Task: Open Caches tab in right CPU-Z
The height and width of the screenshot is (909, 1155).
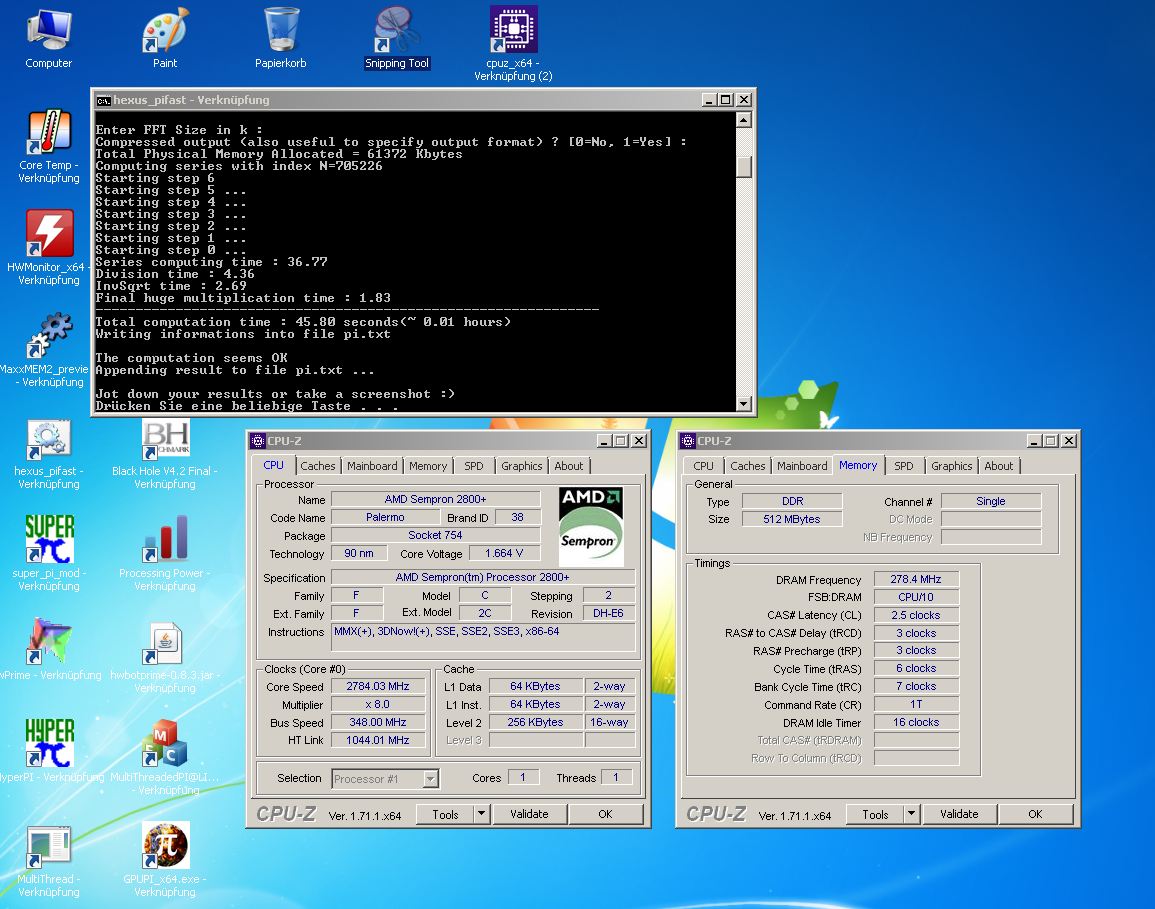Action: point(748,466)
